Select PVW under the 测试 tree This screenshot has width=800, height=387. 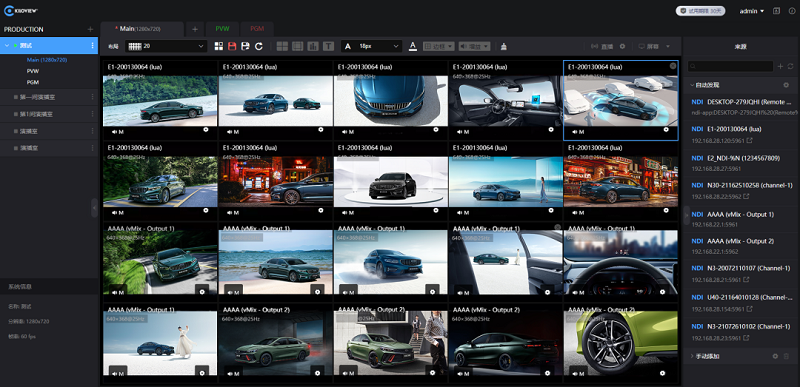33,71
